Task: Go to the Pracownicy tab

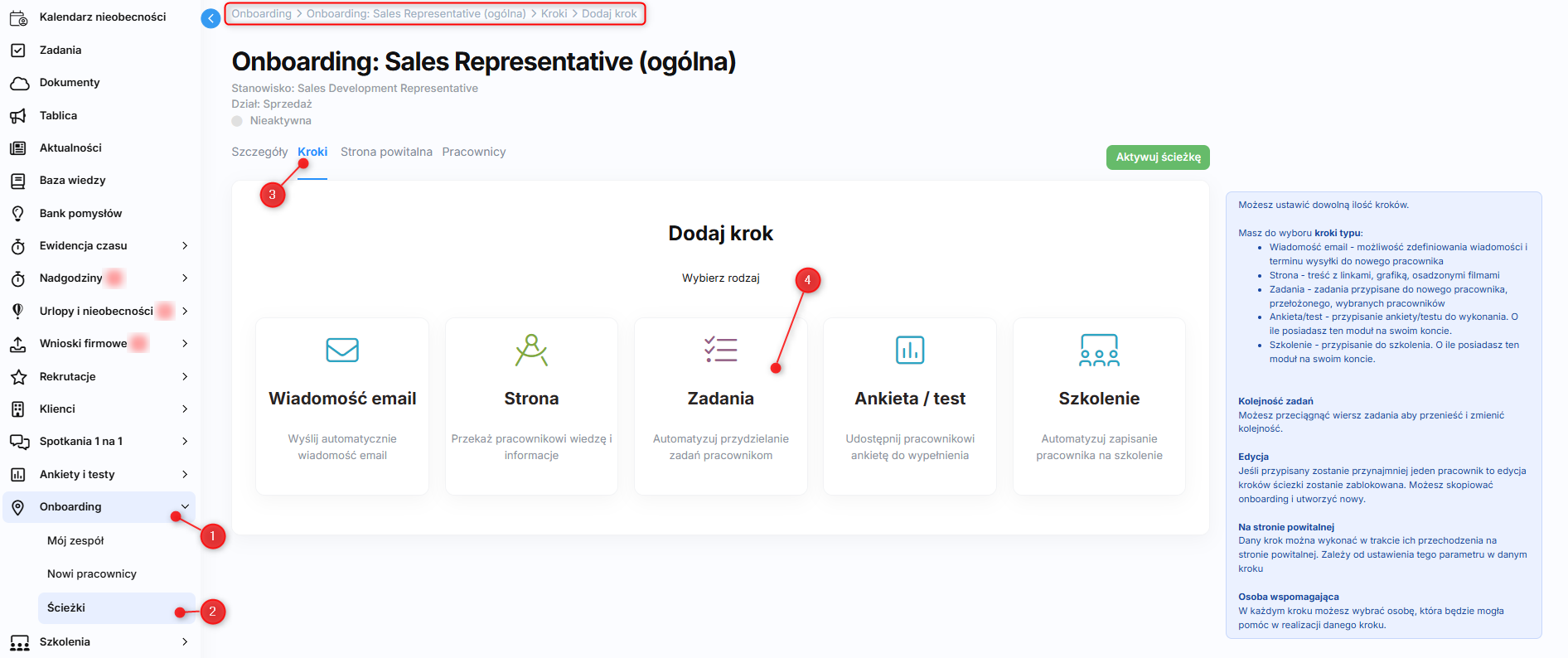Action: tap(473, 152)
